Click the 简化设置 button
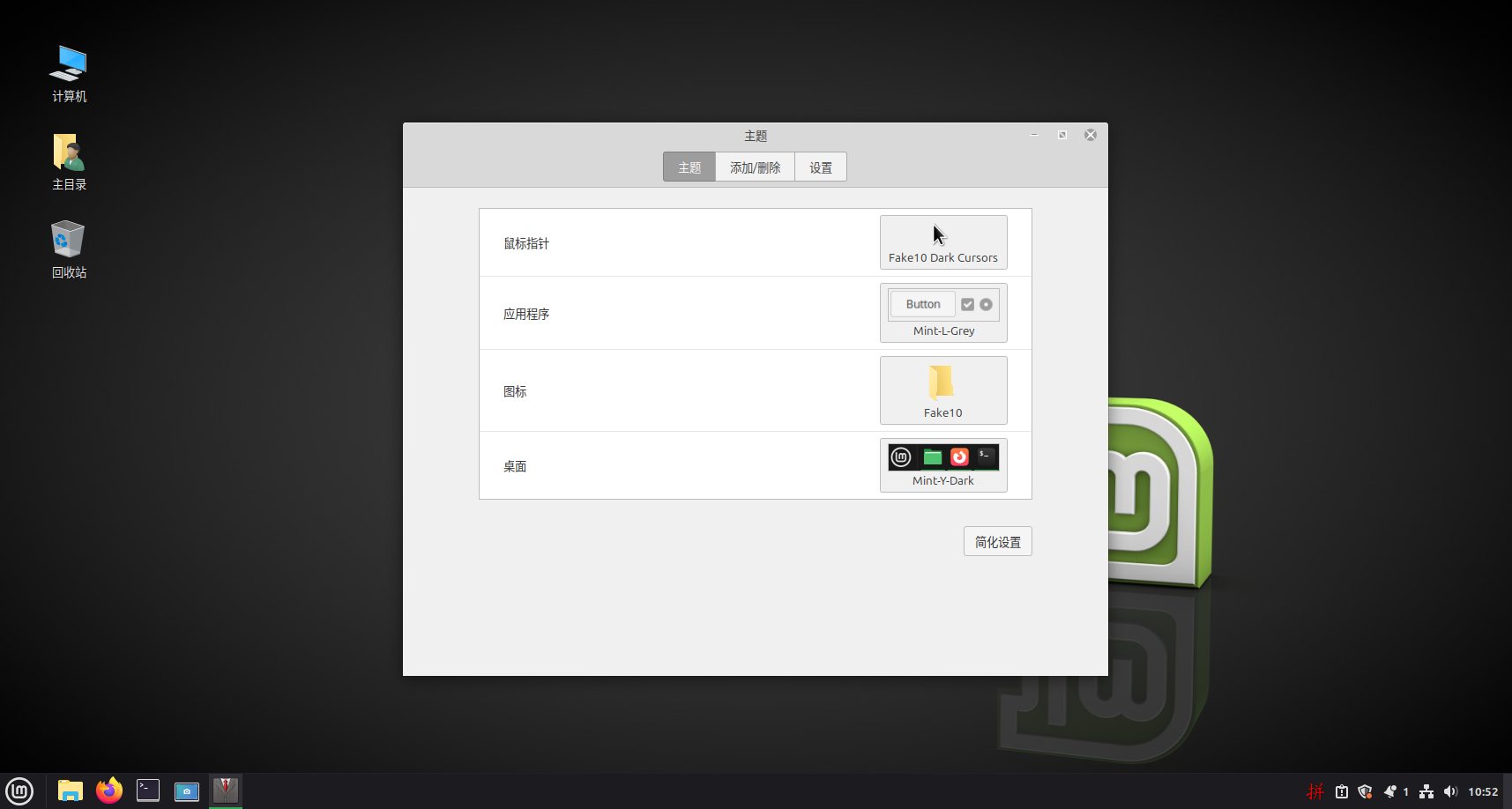This screenshot has height=809, width=1512. tap(997, 541)
